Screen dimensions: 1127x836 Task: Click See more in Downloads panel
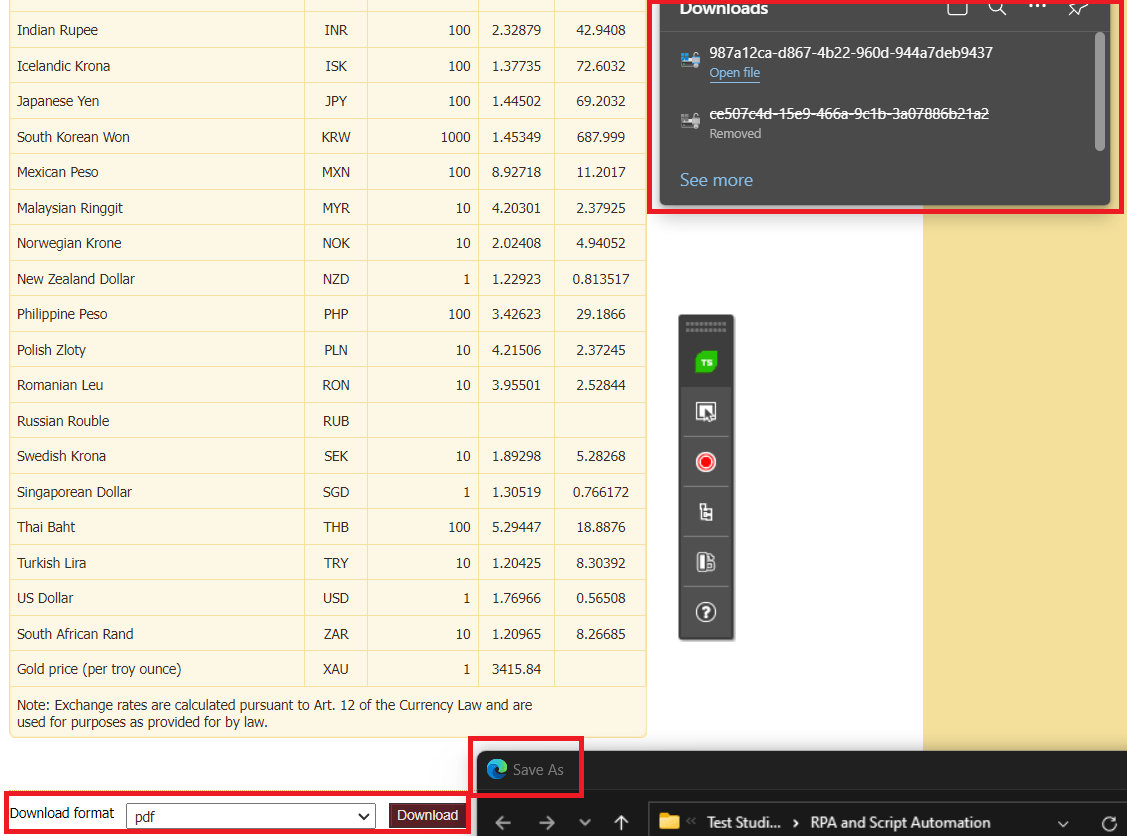(717, 180)
